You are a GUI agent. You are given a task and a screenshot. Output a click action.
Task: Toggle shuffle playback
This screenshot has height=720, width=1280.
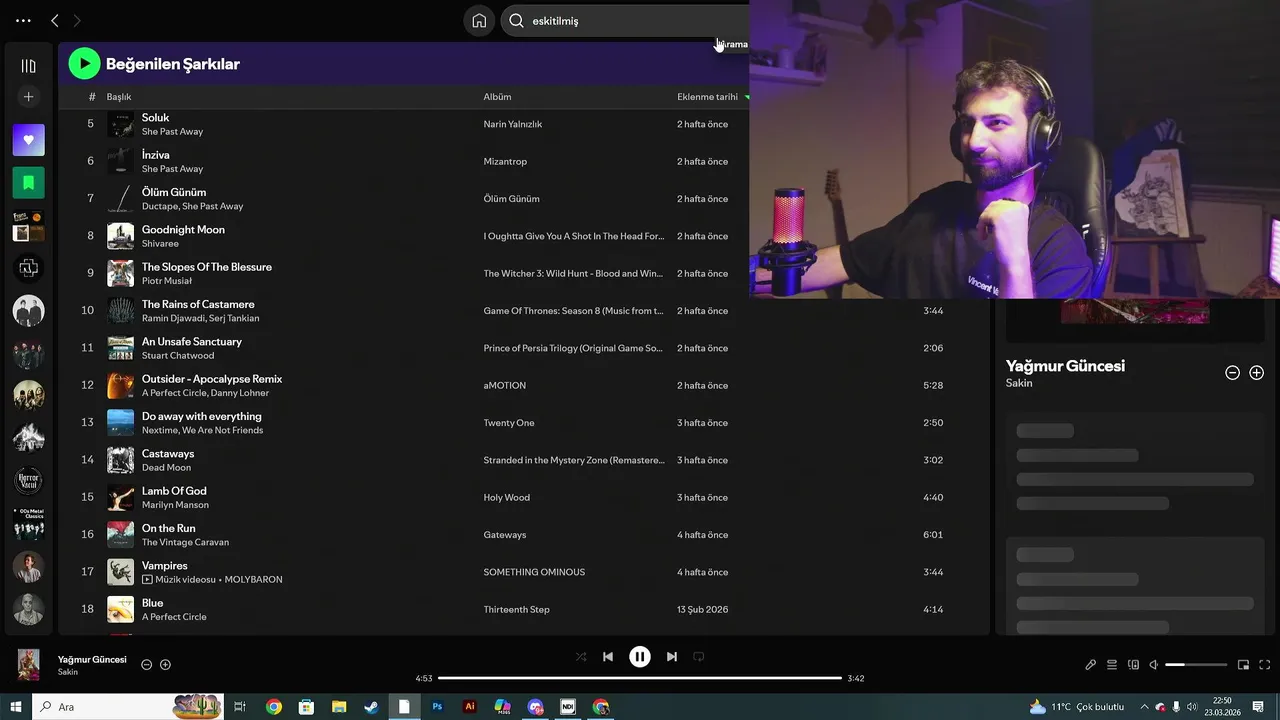(x=581, y=657)
